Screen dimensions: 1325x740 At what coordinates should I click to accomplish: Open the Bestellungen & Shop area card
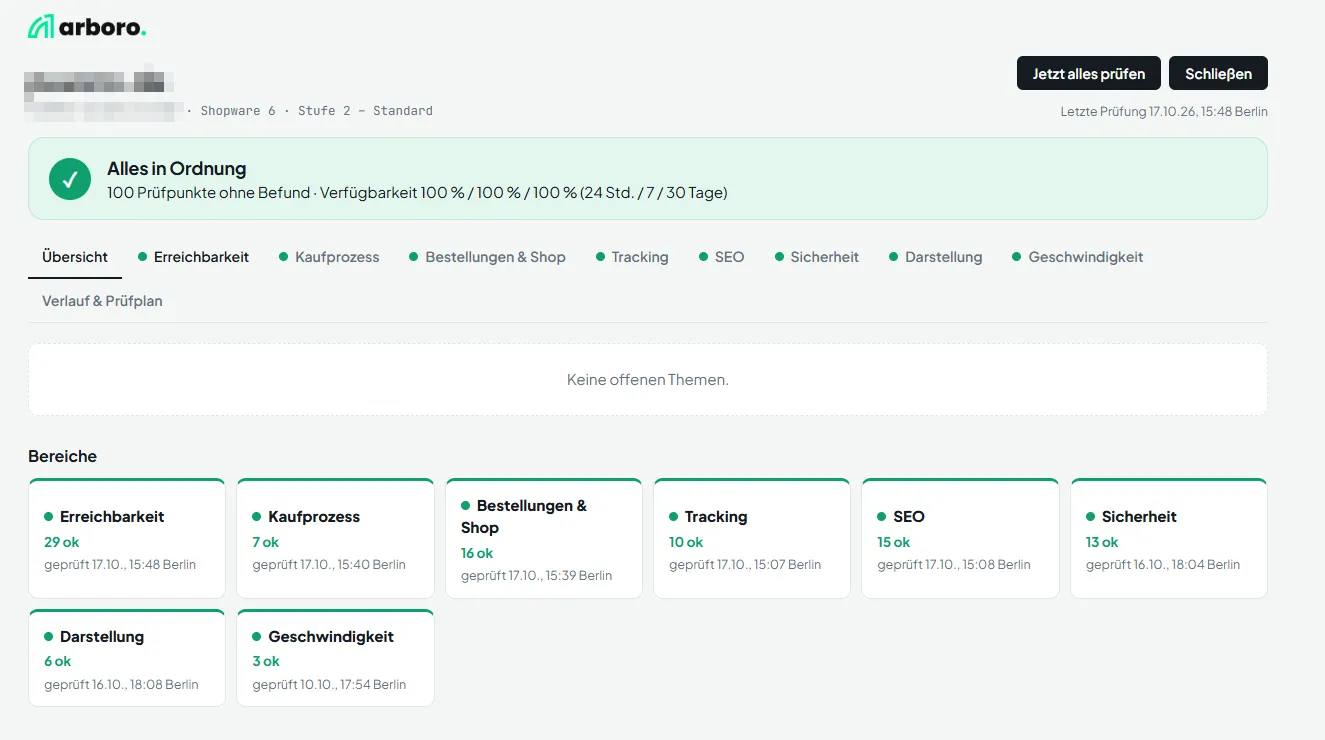[544, 538]
